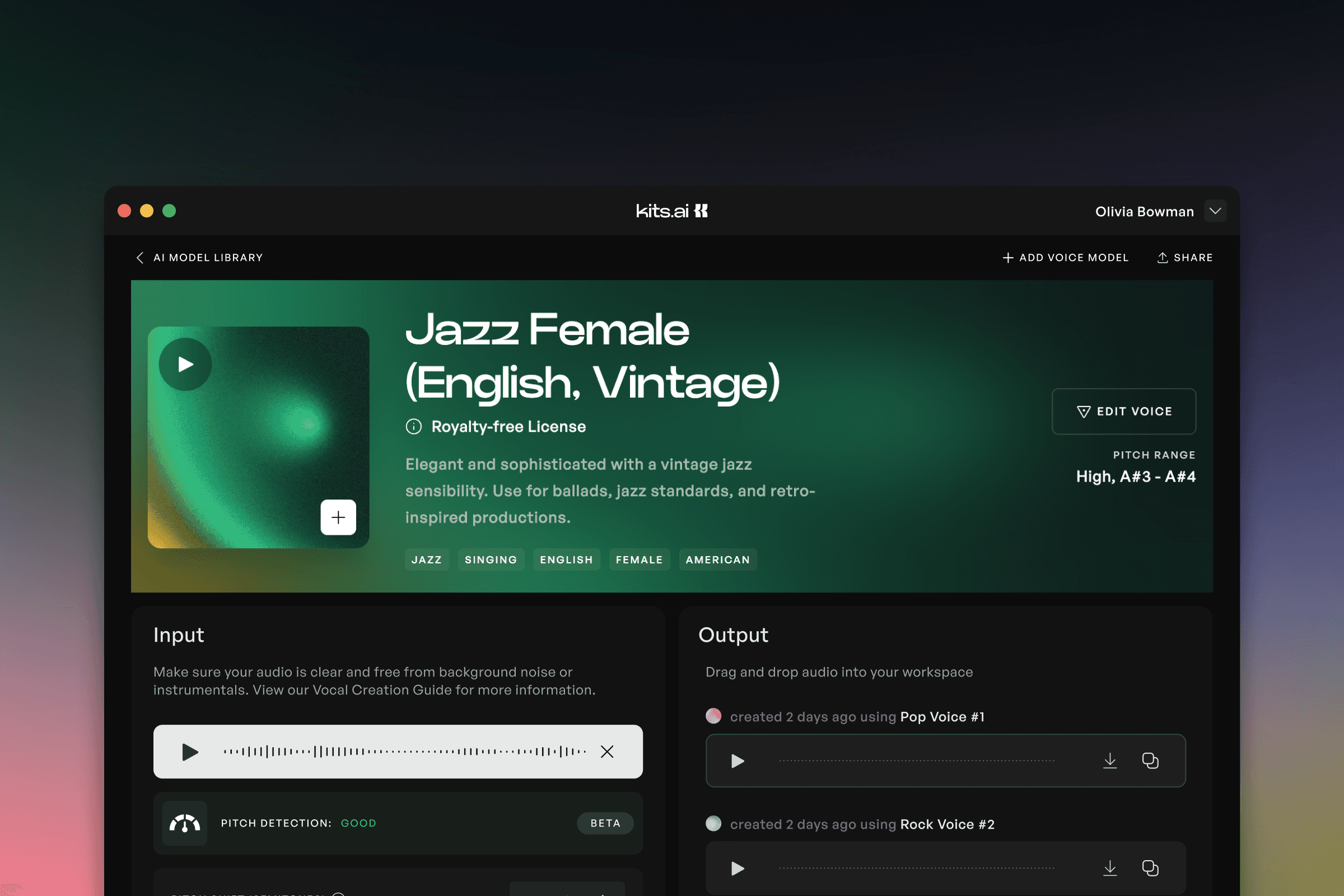Click the back chevron arrow
Image resolution: width=1344 pixels, height=896 pixels.
pyautogui.click(x=140, y=258)
